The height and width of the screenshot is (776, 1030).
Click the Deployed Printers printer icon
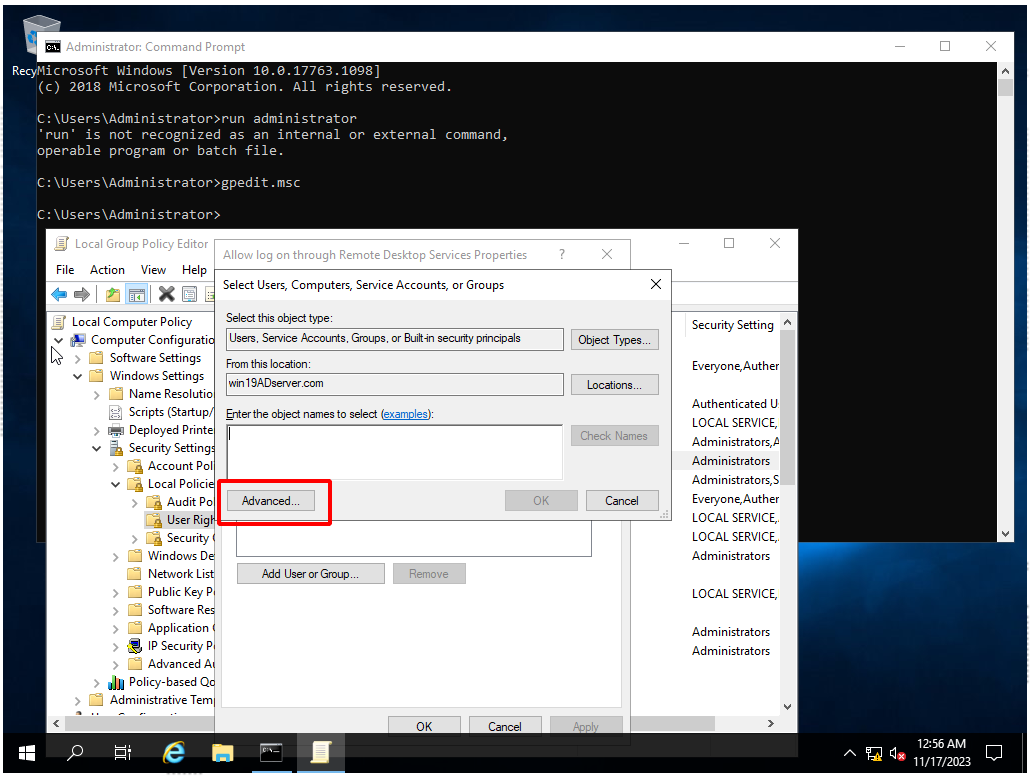point(116,430)
